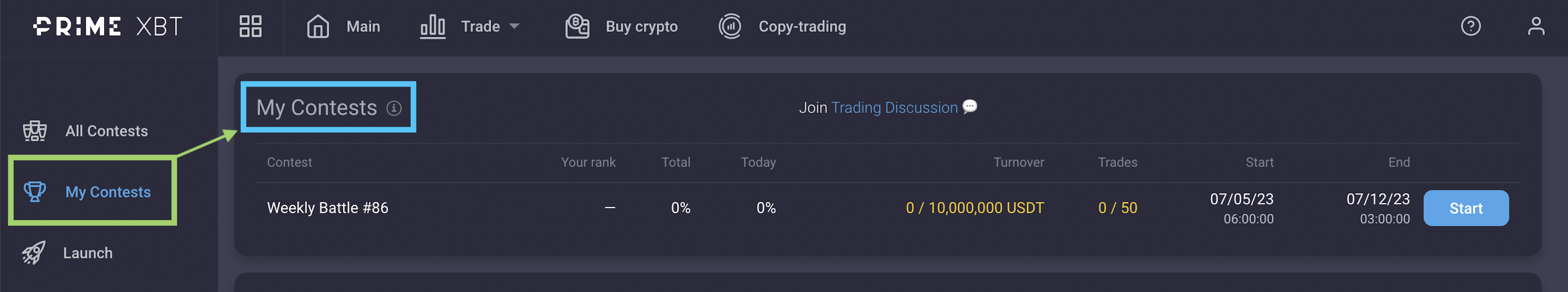Click the Main home icon
Screen dimensions: 1568x292
pos(318,26)
